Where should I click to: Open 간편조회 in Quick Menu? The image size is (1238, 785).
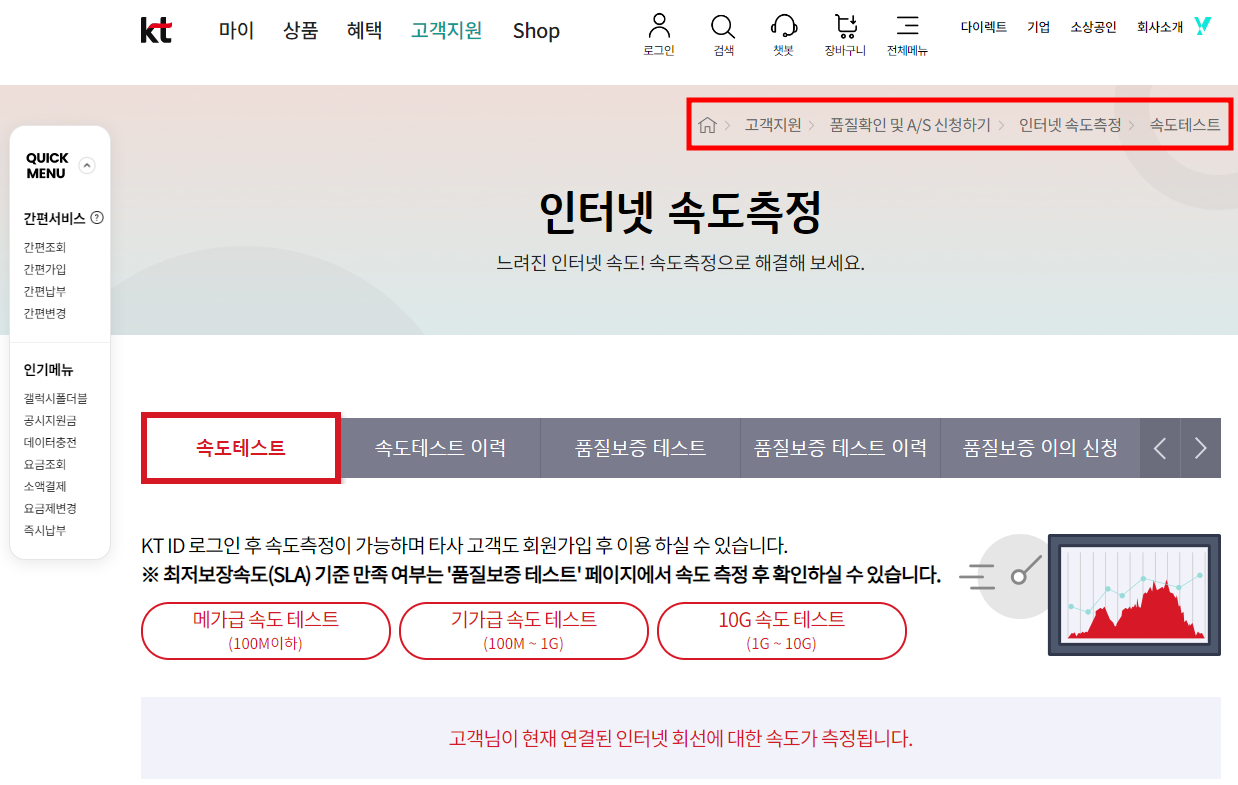click(x=45, y=247)
